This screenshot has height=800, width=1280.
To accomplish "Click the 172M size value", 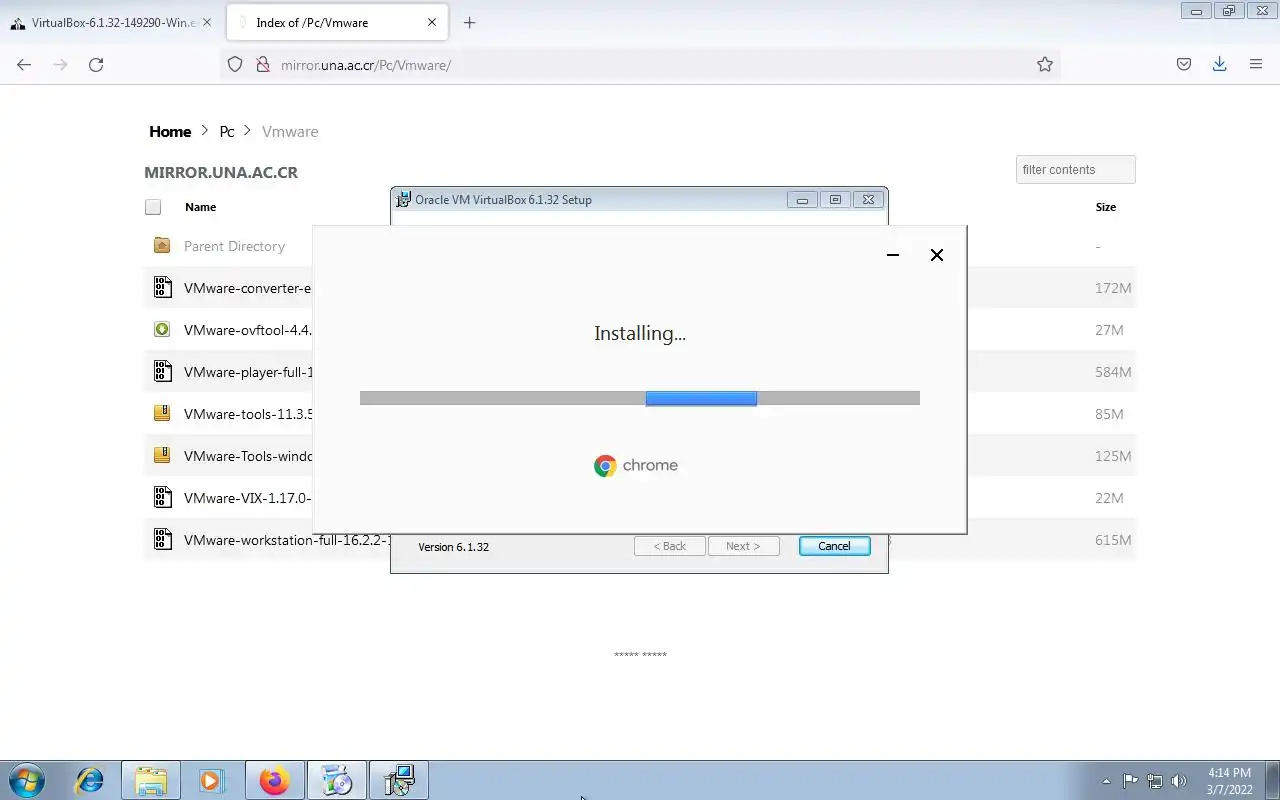I will coord(1113,288).
